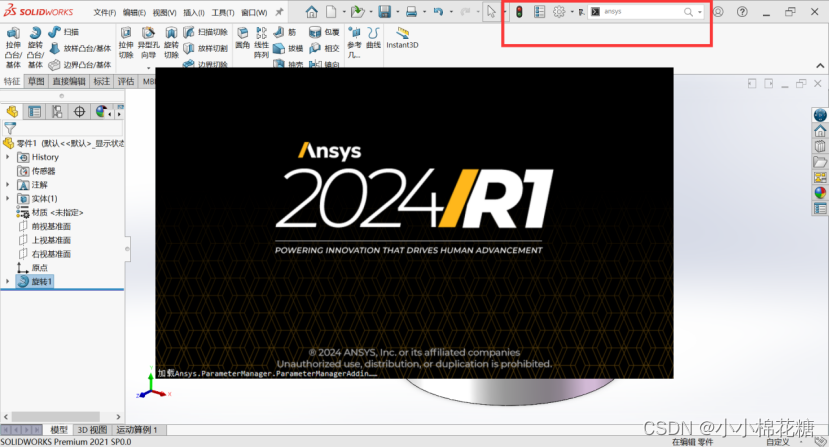Expand the 旋转1 feature node
This screenshot has width=830, height=447.
[x=7, y=282]
